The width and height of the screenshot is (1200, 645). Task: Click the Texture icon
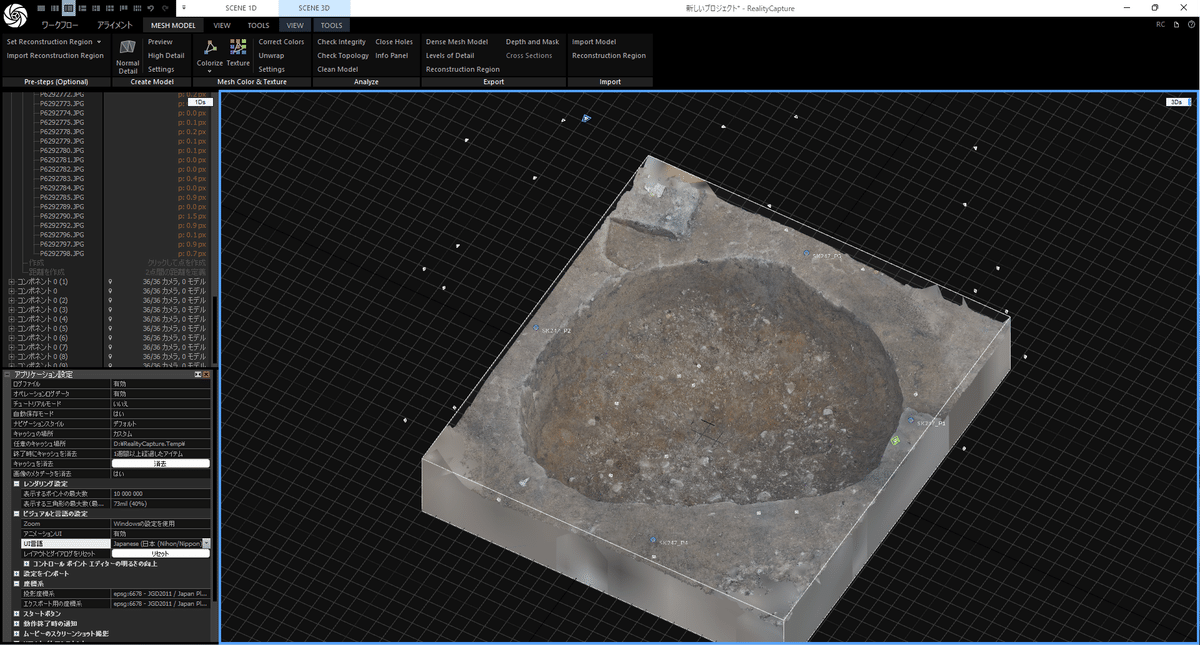(238, 47)
